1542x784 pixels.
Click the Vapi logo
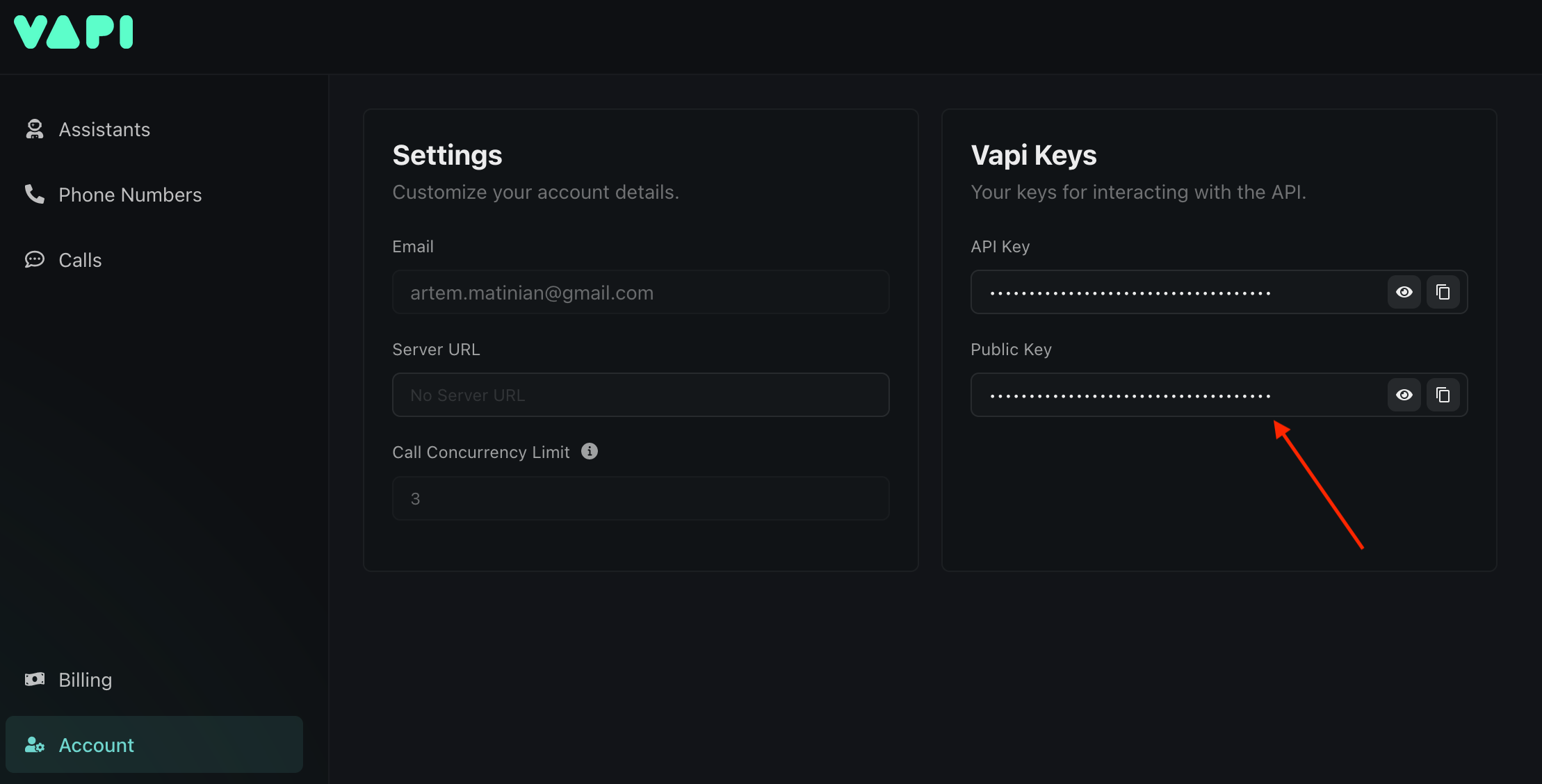74,32
